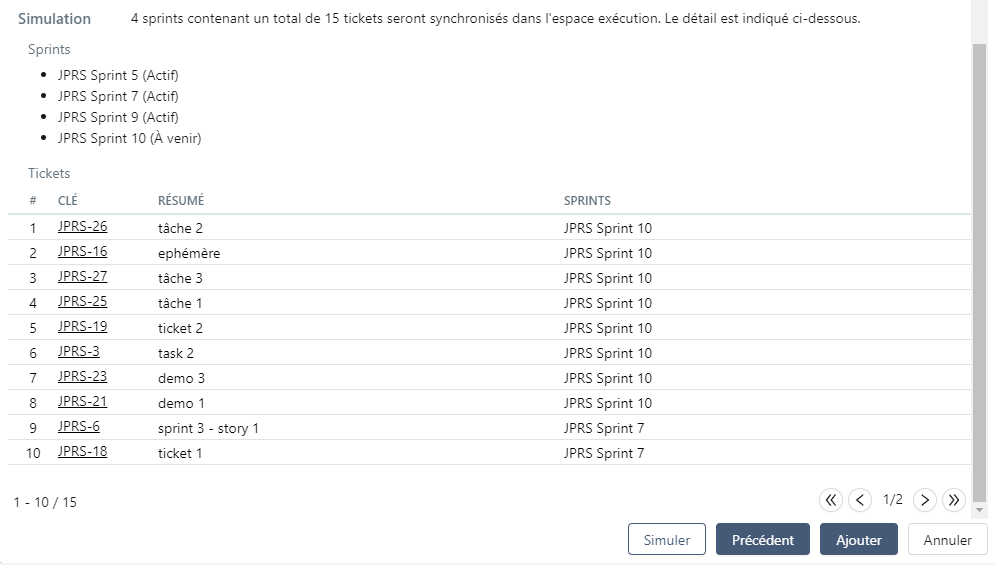Open ticket link JPRS-26
Viewport: 995px width, 565px height.
[x=82, y=227]
